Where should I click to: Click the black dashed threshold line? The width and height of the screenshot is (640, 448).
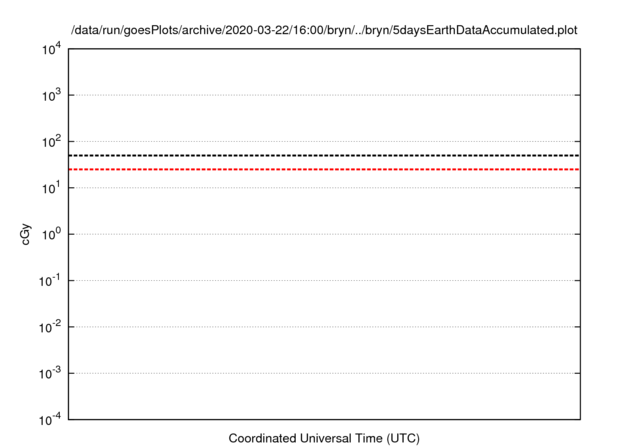click(x=324, y=155)
